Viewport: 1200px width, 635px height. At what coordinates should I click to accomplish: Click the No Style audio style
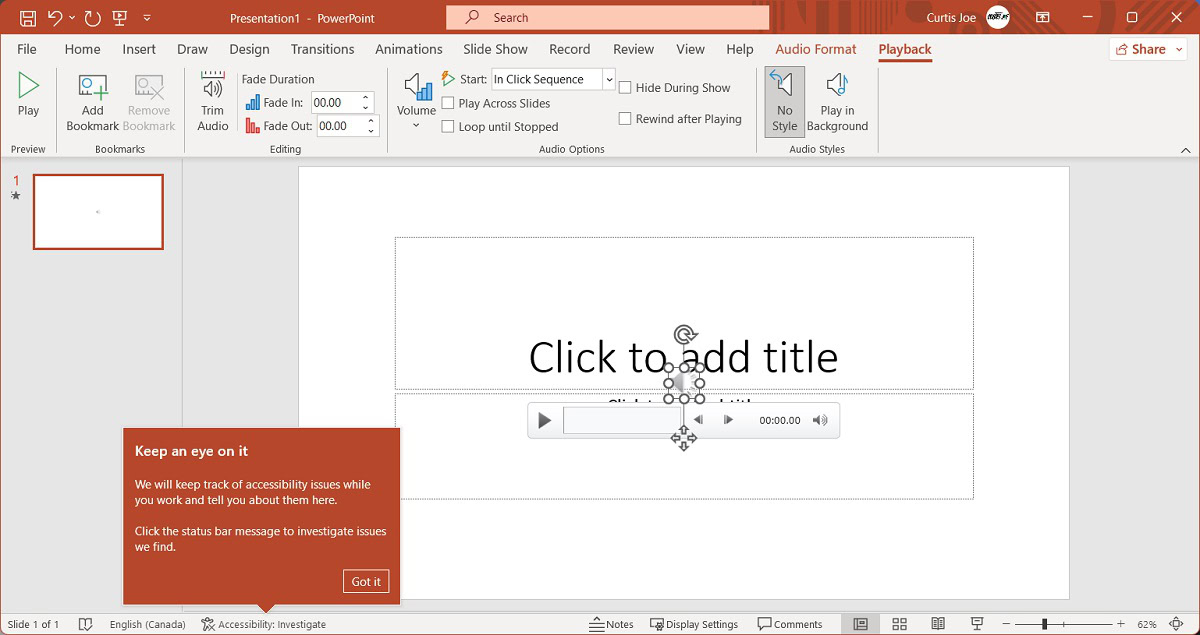tap(784, 101)
